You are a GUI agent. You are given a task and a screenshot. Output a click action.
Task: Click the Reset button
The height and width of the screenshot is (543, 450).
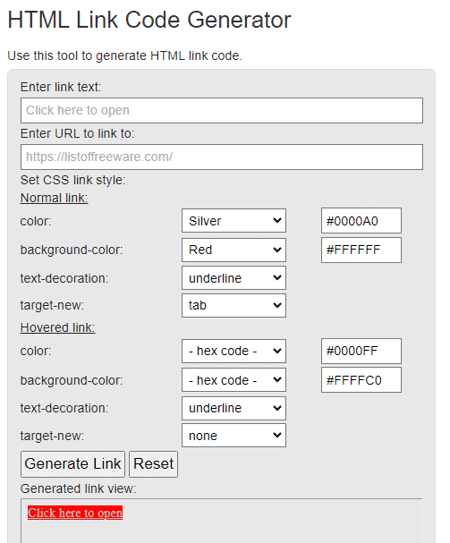click(x=153, y=464)
